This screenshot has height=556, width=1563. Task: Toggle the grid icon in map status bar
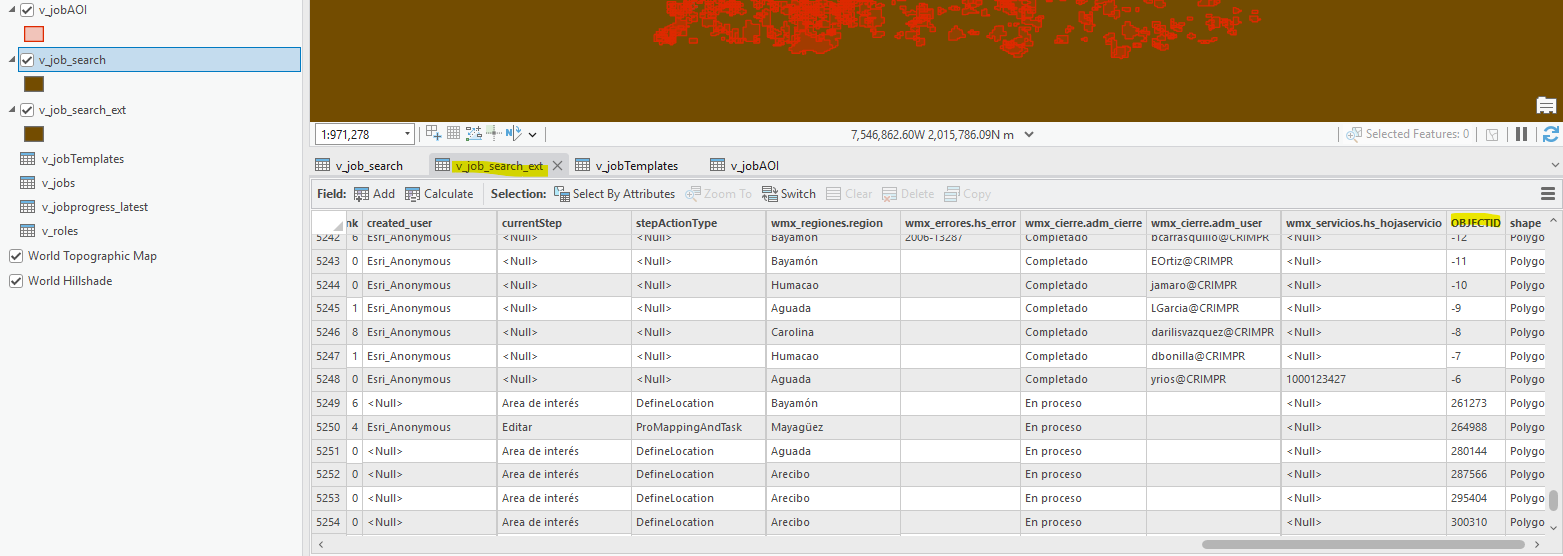point(453,133)
